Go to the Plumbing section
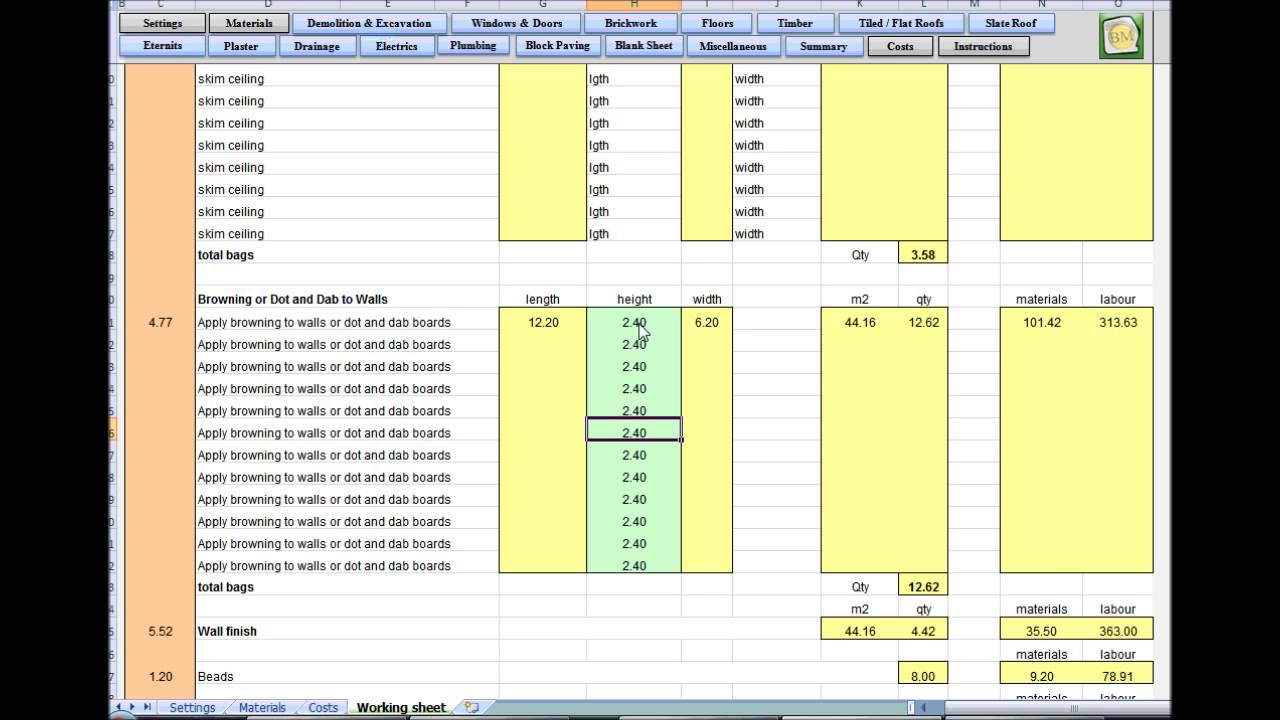The width and height of the screenshot is (1280, 720). [x=473, y=46]
